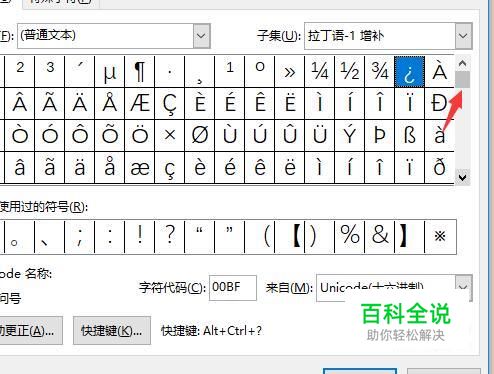Pick the multiplication sign × symbol
The width and height of the screenshot is (494, 374).
pyautogui.click(x=170, y=135)
